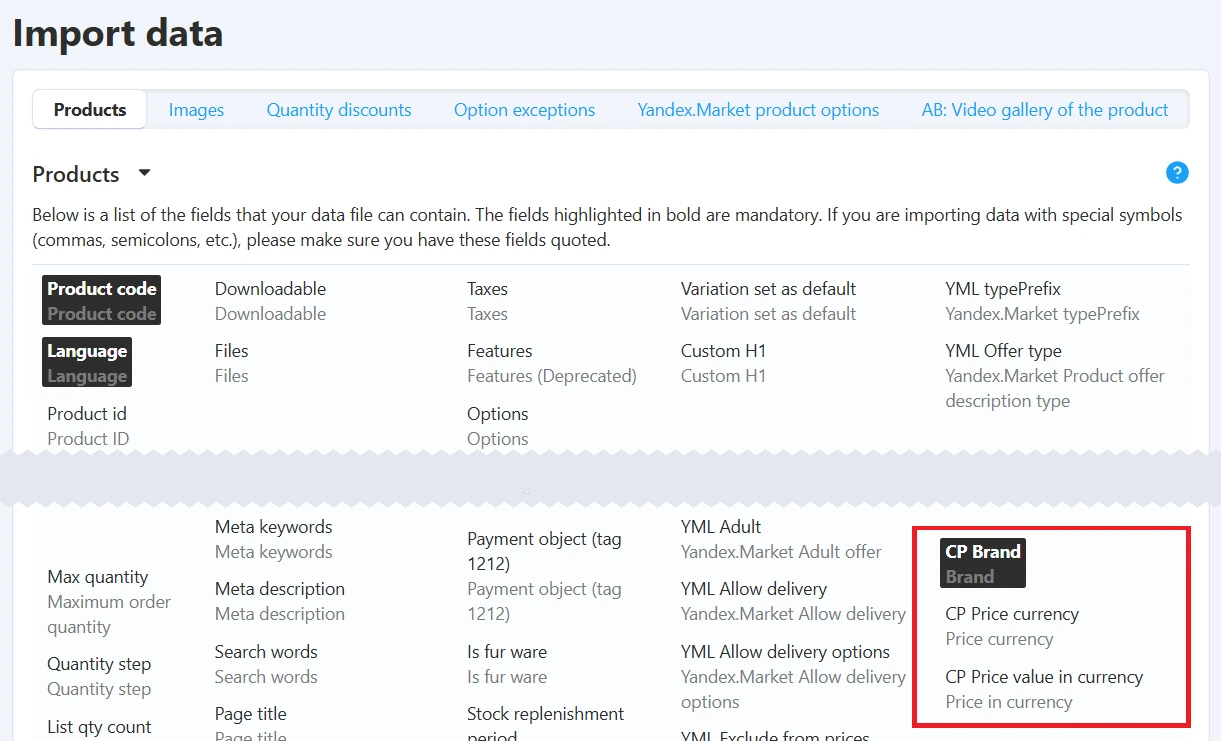Click the YML Offer type field
This screenshot has width=1221, height=741.
(1003, 351)
